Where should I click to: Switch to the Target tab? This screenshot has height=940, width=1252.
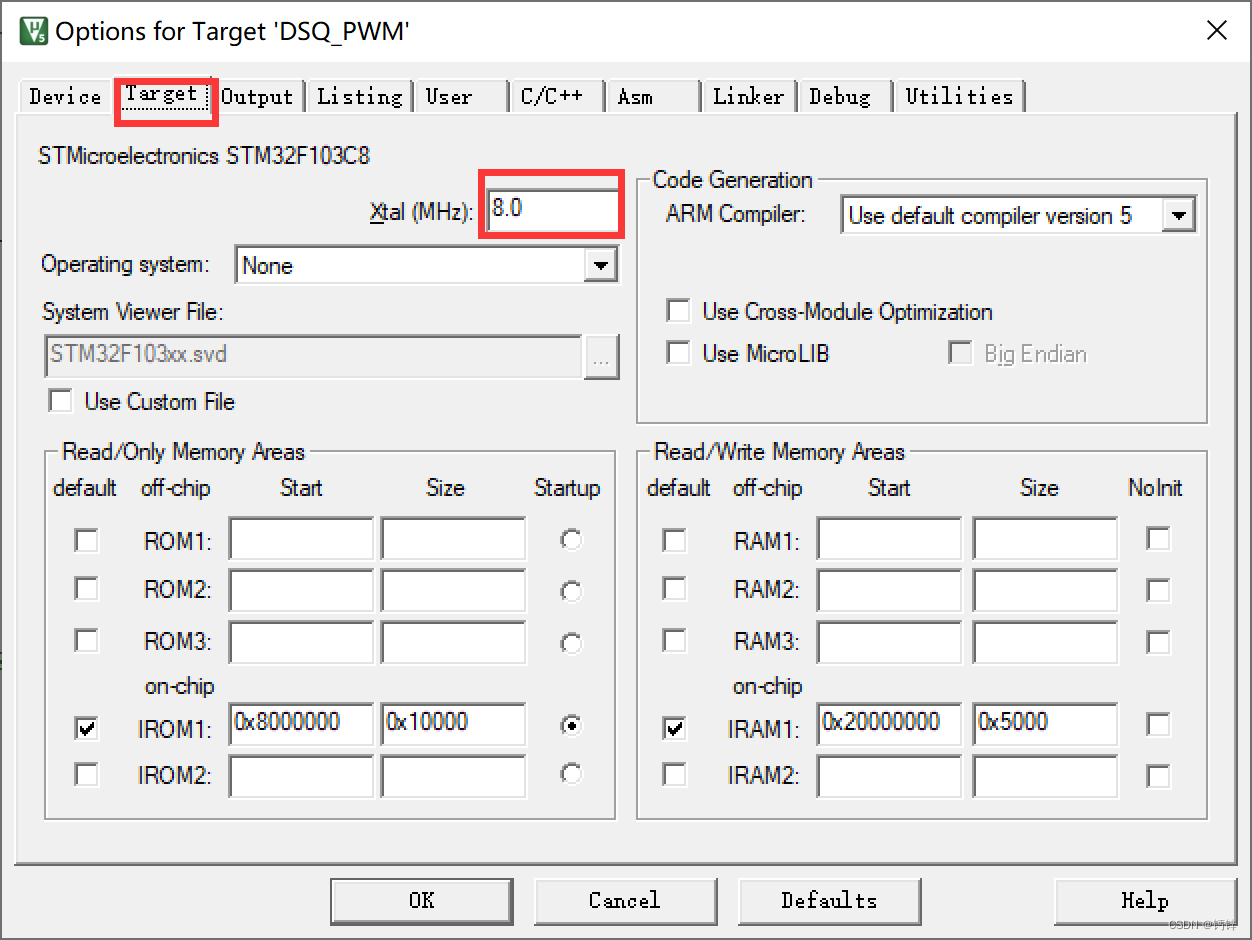[x=165, y=95]
